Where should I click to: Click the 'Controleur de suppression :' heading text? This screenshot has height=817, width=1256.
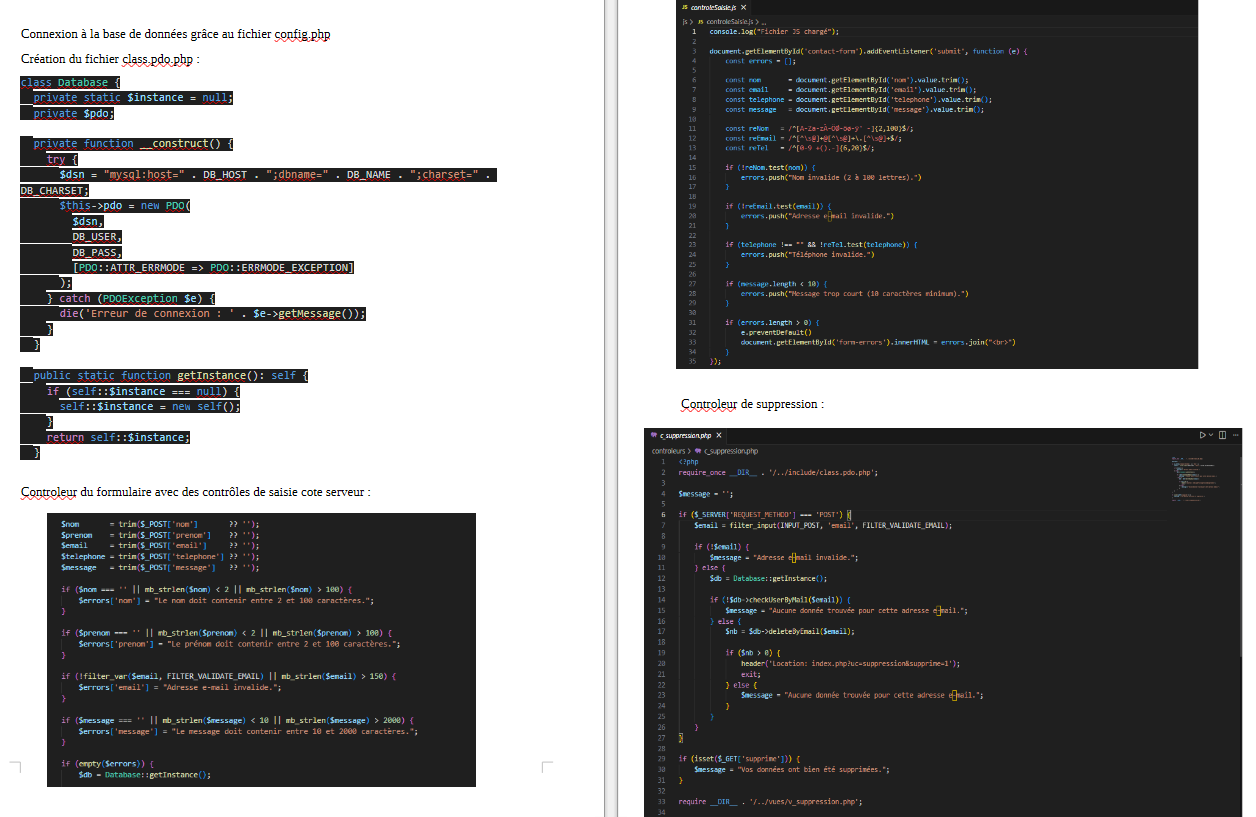(752, 405)
